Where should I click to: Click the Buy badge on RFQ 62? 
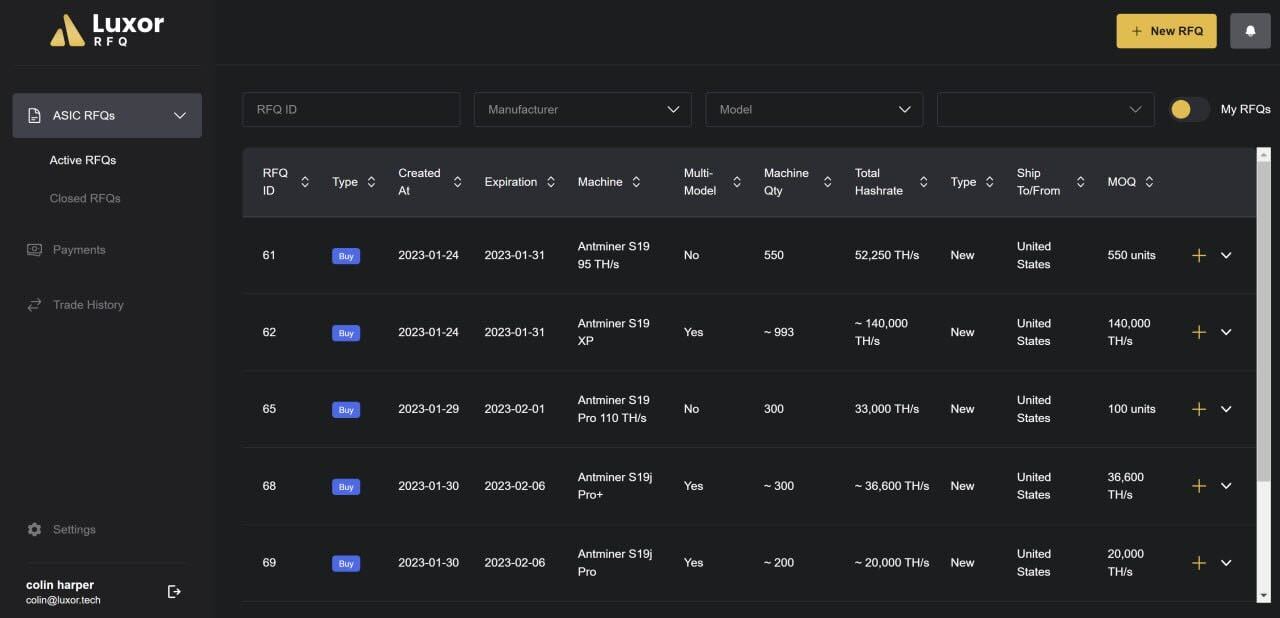(346, 332)
